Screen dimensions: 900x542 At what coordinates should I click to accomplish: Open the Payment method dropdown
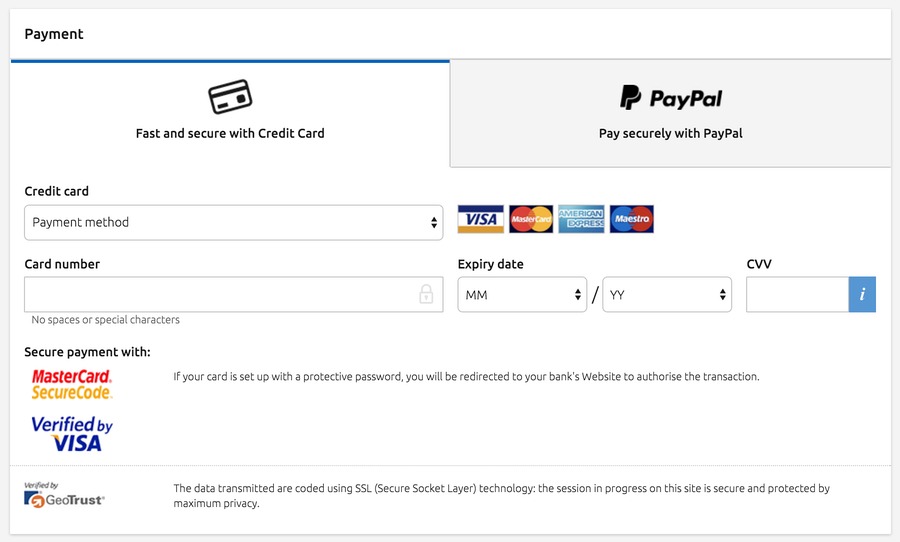[234, 223]
